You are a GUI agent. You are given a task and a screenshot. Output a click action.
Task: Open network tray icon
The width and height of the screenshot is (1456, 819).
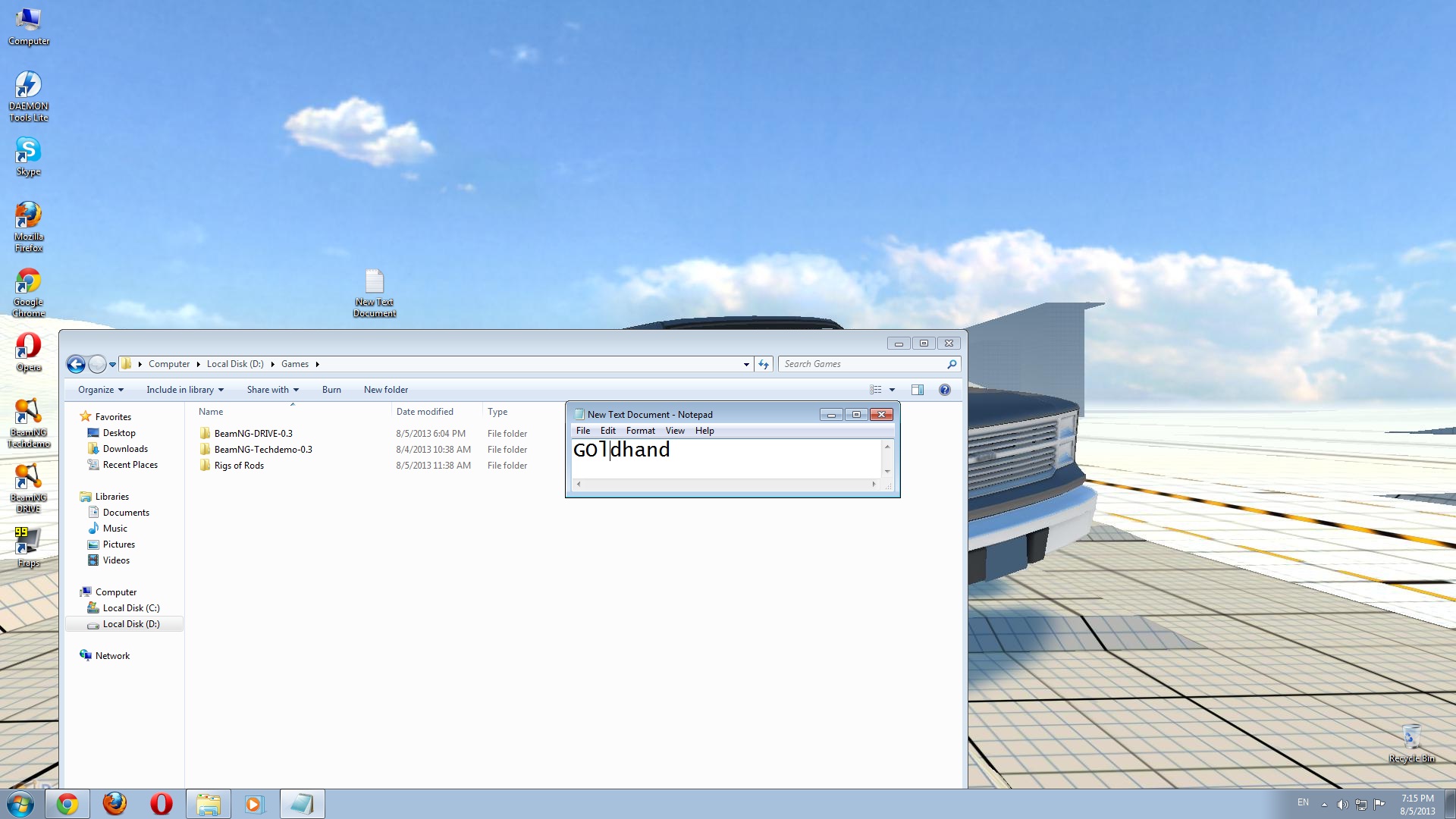1361,805
